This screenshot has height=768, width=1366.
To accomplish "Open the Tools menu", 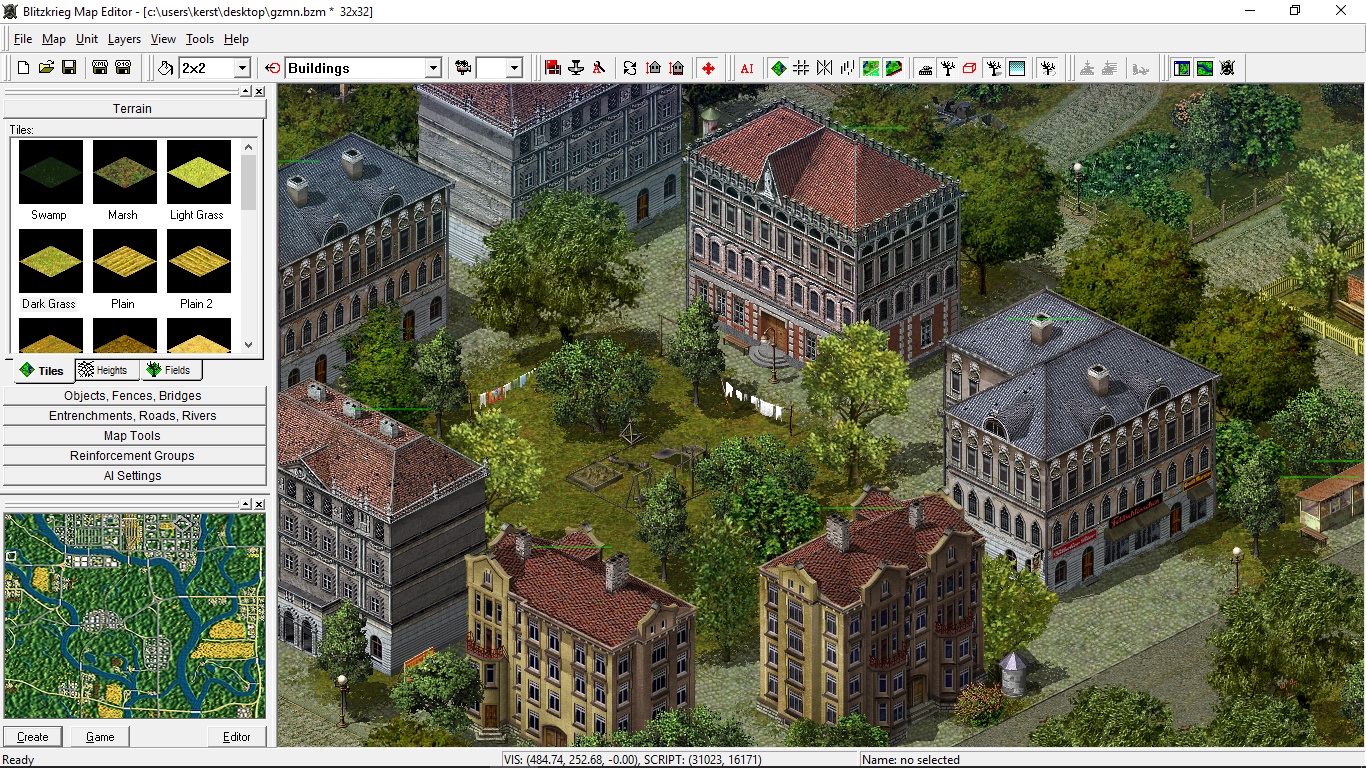I will point(200,39).
